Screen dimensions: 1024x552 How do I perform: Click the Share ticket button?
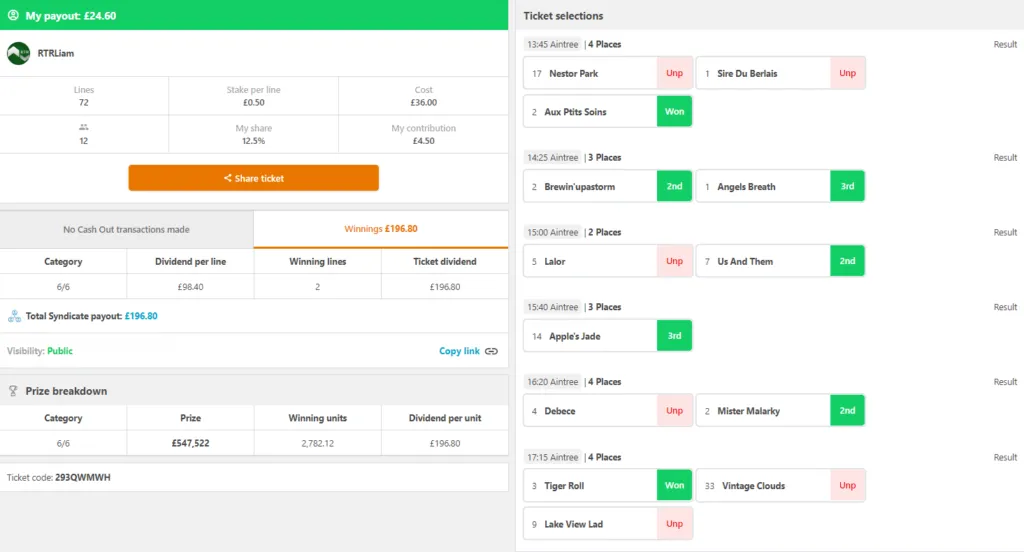[x=253, y=178]
